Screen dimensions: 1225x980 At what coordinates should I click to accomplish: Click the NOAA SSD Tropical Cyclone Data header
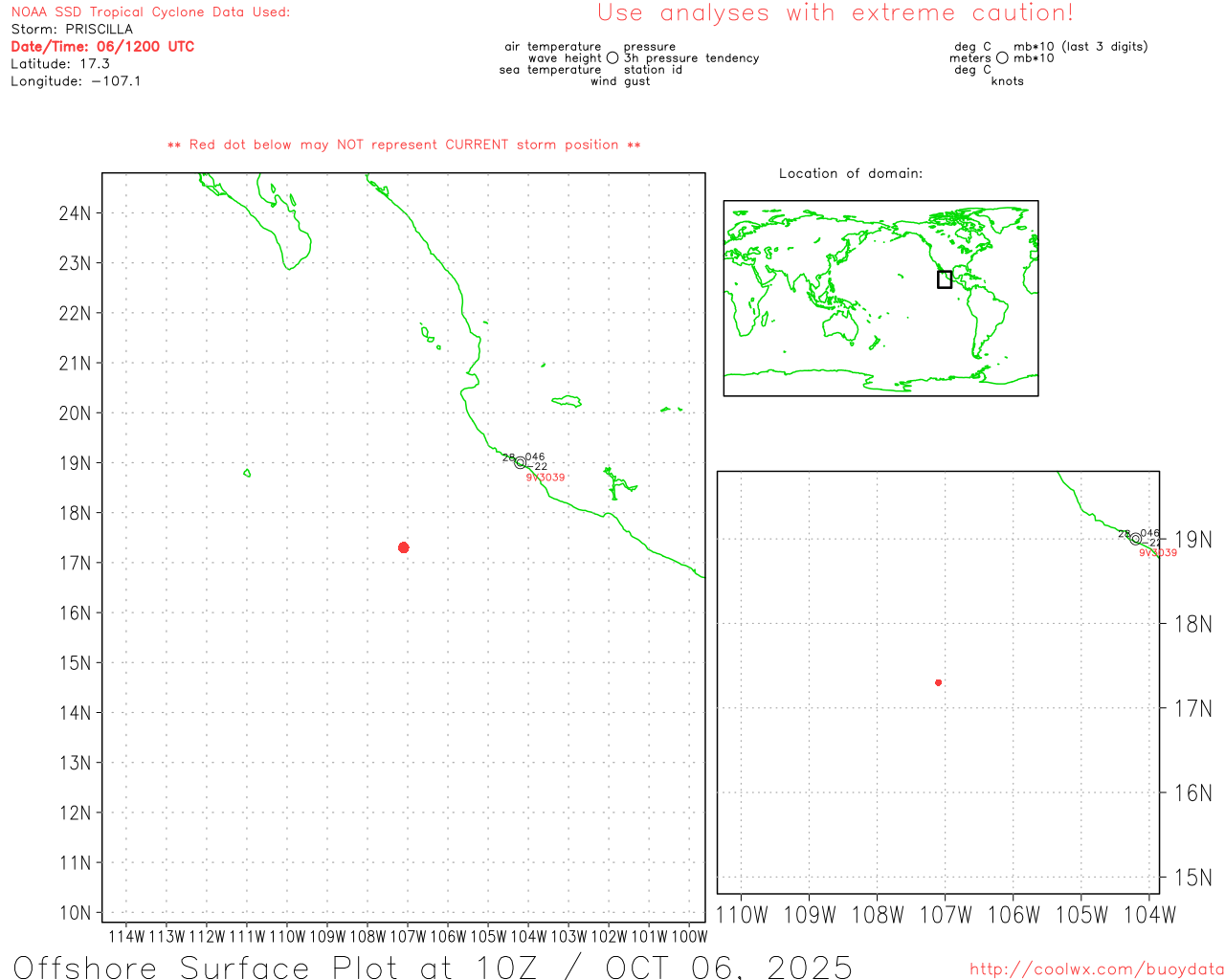[x=150, y=12]
